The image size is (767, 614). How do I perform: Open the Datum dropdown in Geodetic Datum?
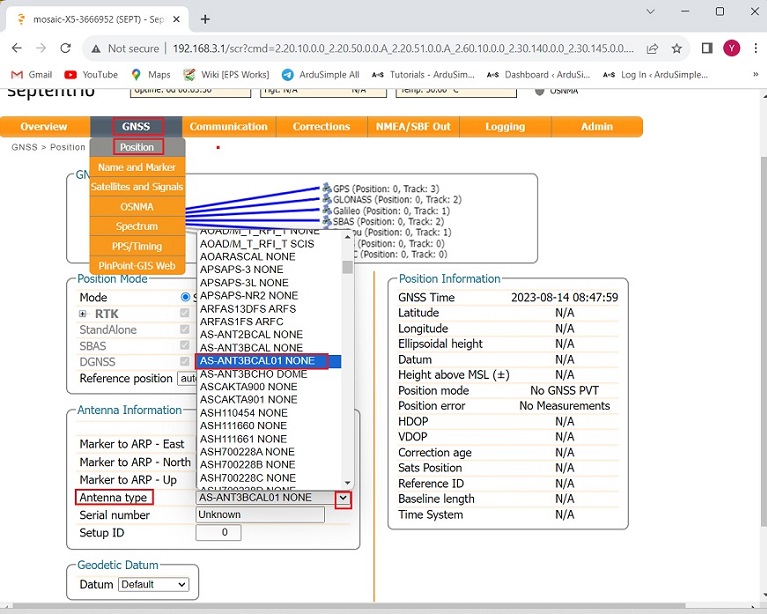(153, 584)
